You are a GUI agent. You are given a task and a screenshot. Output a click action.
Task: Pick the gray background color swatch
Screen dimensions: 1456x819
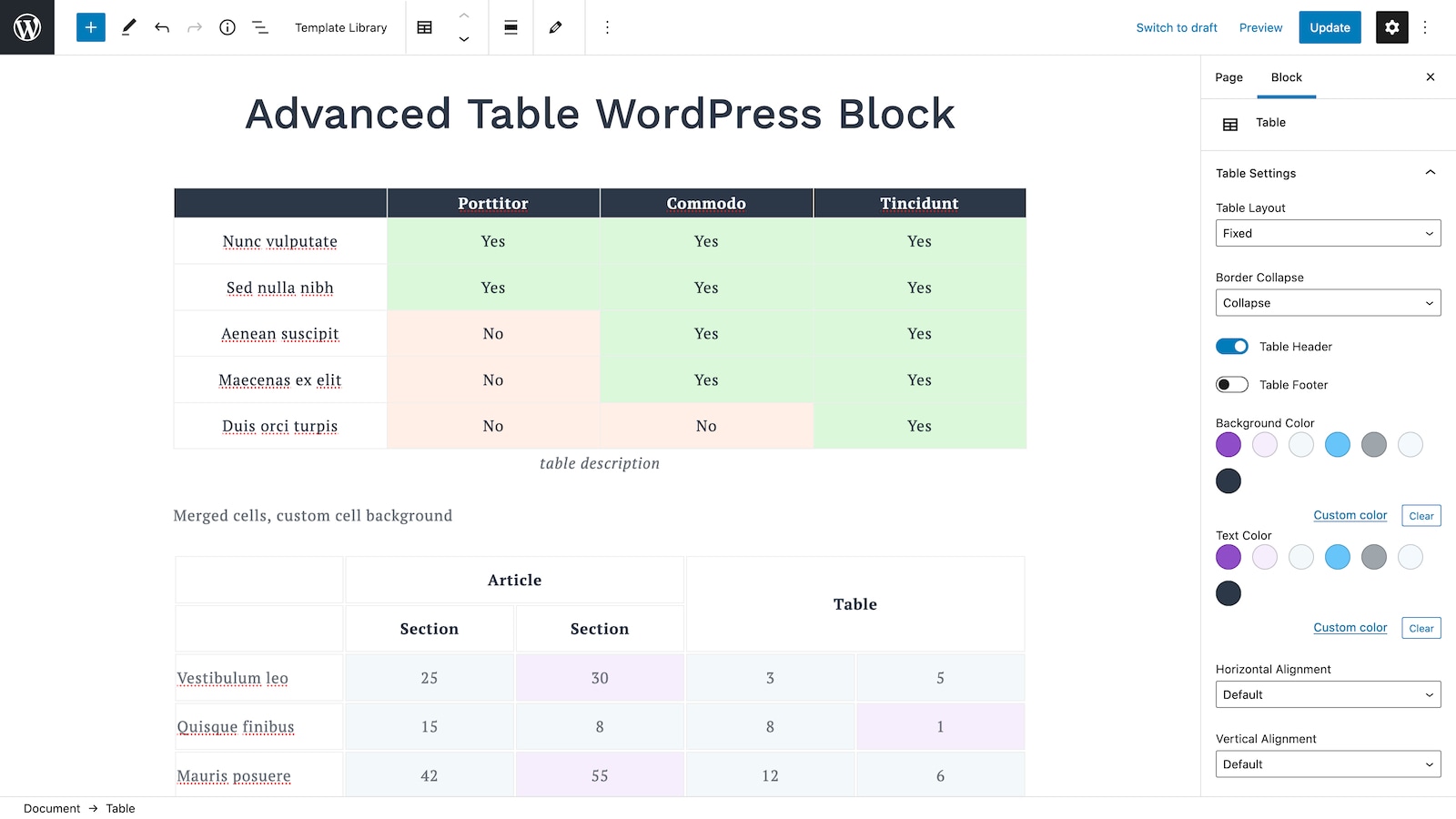tap(1374, 445)
